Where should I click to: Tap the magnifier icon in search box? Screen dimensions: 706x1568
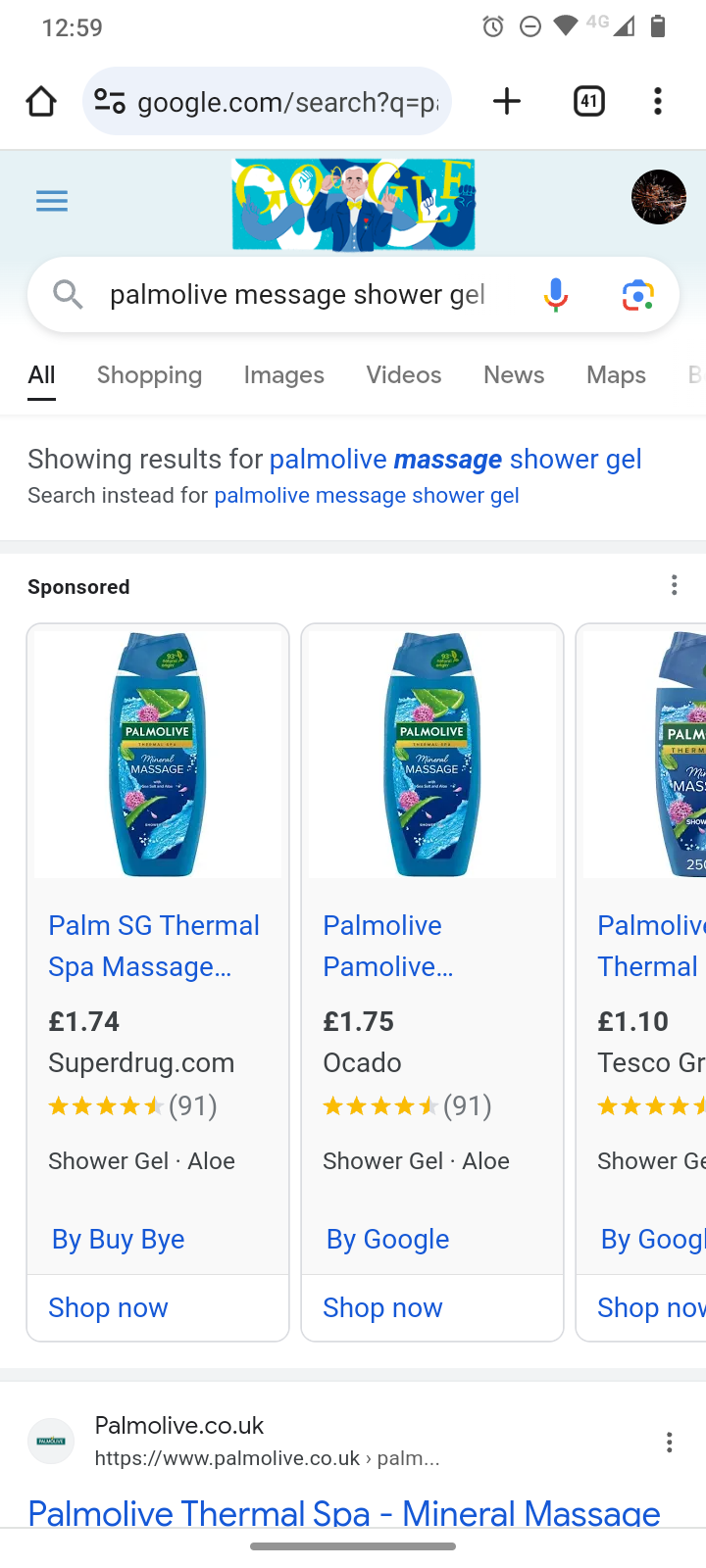[68, 293]
